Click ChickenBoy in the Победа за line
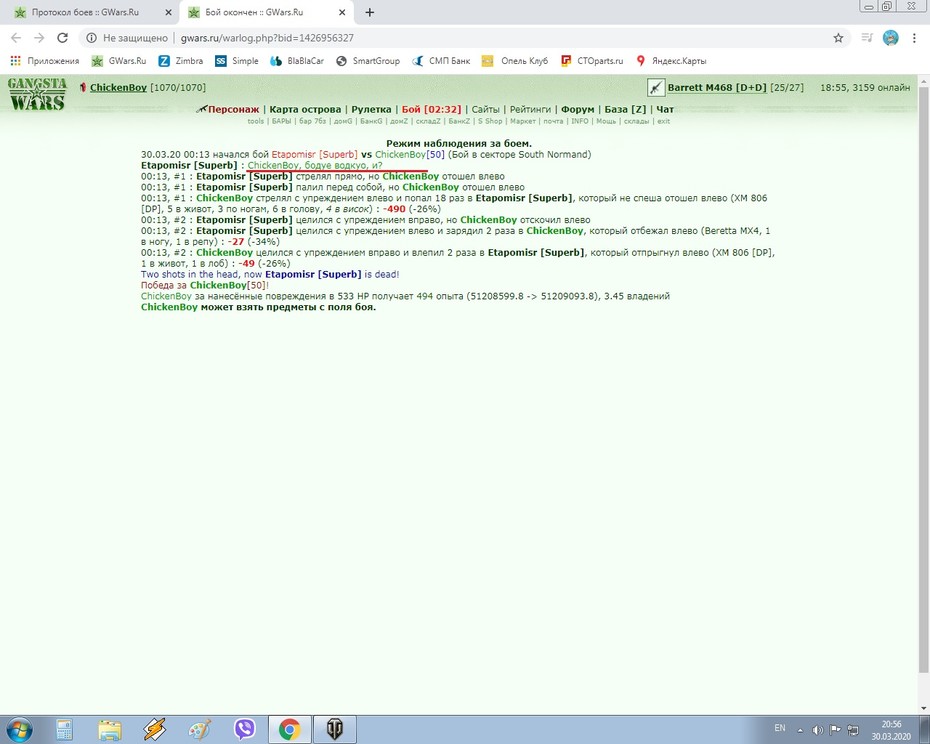The width and height of the screenshot is (930, 744). [x=218, y=285]
